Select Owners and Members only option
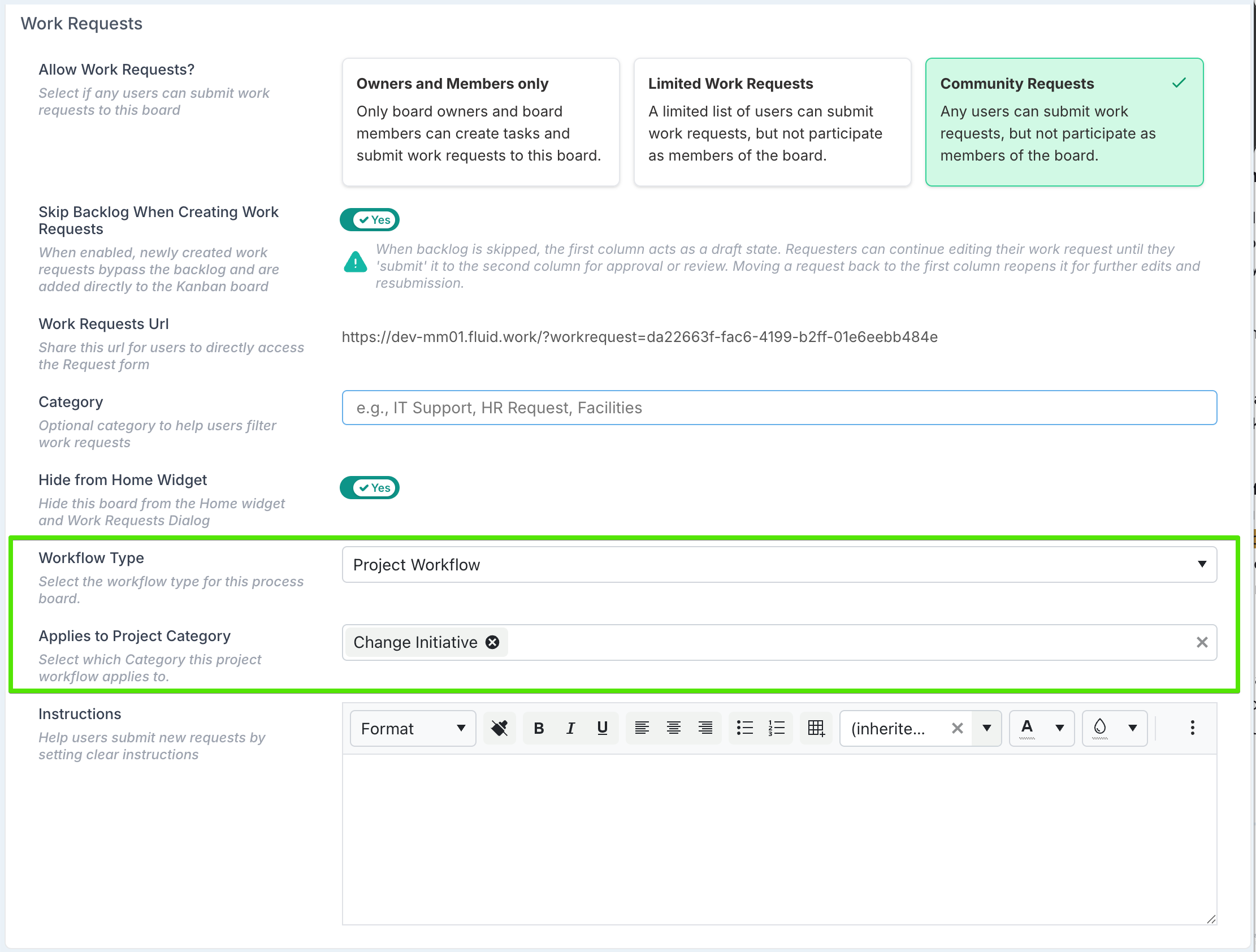The height and width of the screenshot is (952, 1256). pos(480,122)
